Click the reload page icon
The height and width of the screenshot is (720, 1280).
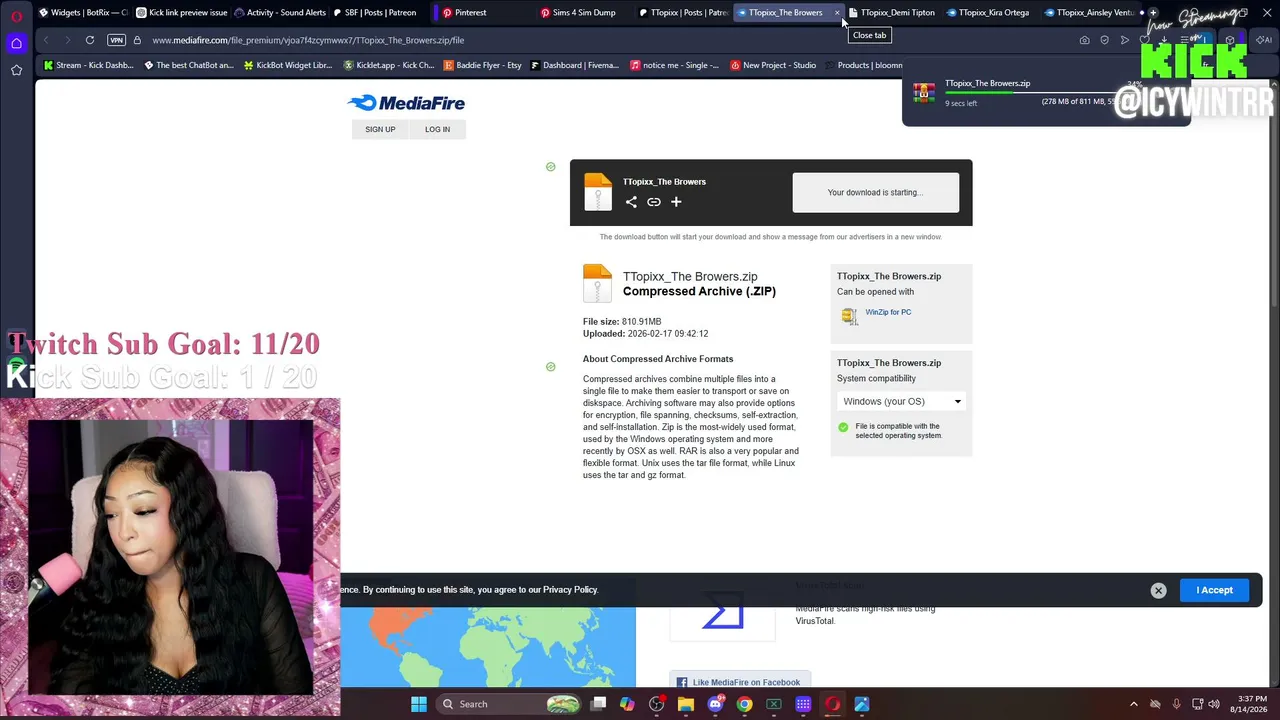coord(90,40)
